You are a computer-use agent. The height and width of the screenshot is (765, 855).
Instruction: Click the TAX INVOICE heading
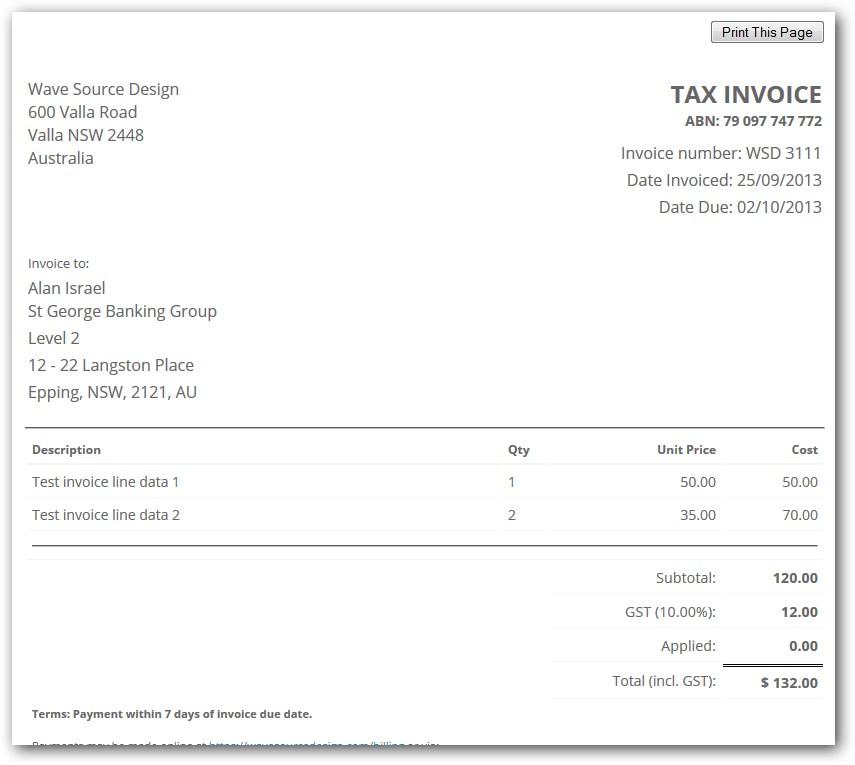coord(745,94)
